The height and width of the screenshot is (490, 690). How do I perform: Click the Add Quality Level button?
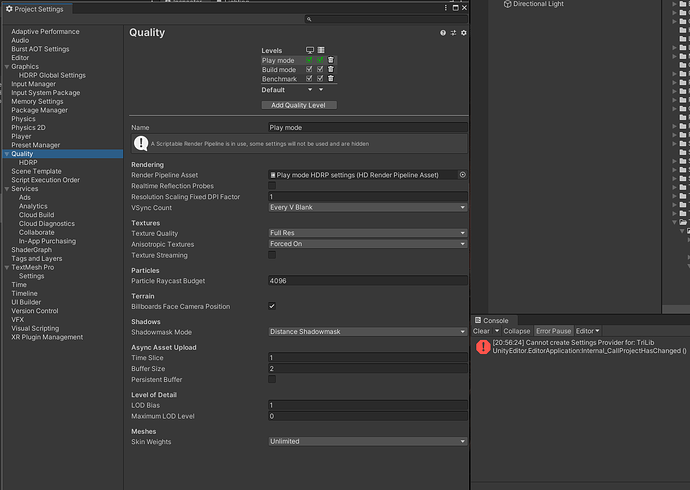coord(299,105)
